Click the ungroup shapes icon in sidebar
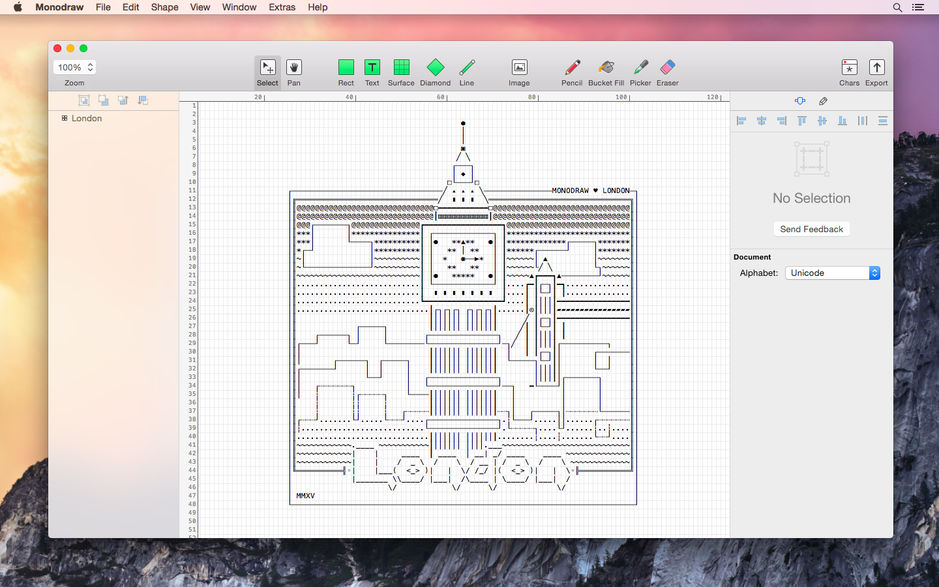Image resolution: width=939 pixels, height=587 pixels. (x=104, y=100)
